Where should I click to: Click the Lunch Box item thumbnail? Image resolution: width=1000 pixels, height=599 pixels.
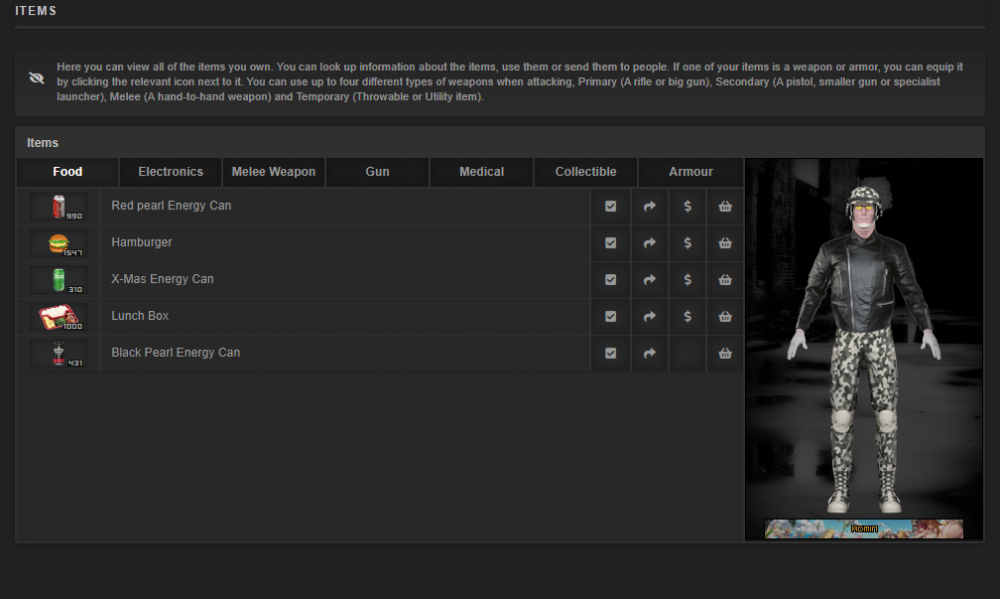pos(59,317)
